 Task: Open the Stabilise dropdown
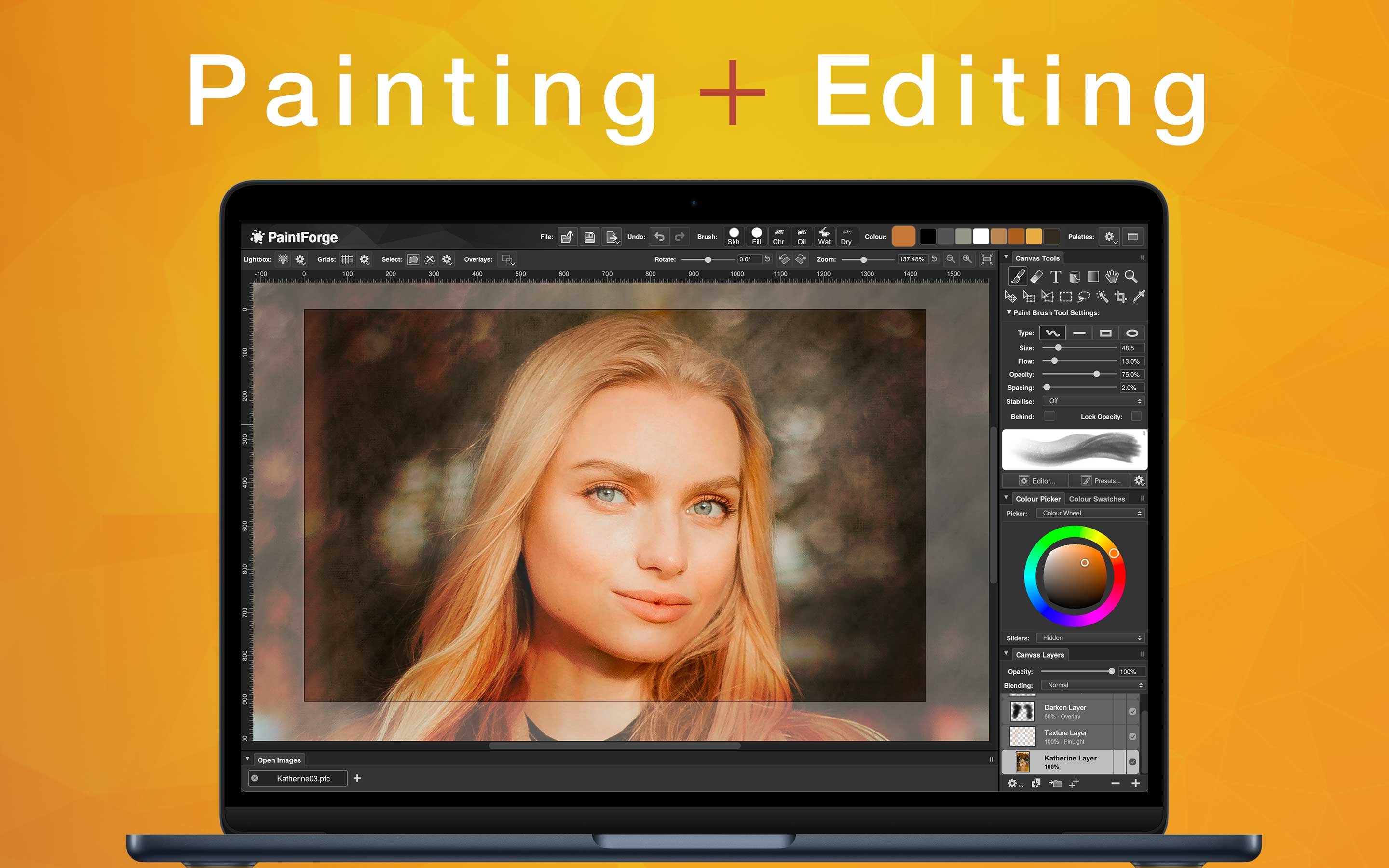click(x=1093, y=401)
